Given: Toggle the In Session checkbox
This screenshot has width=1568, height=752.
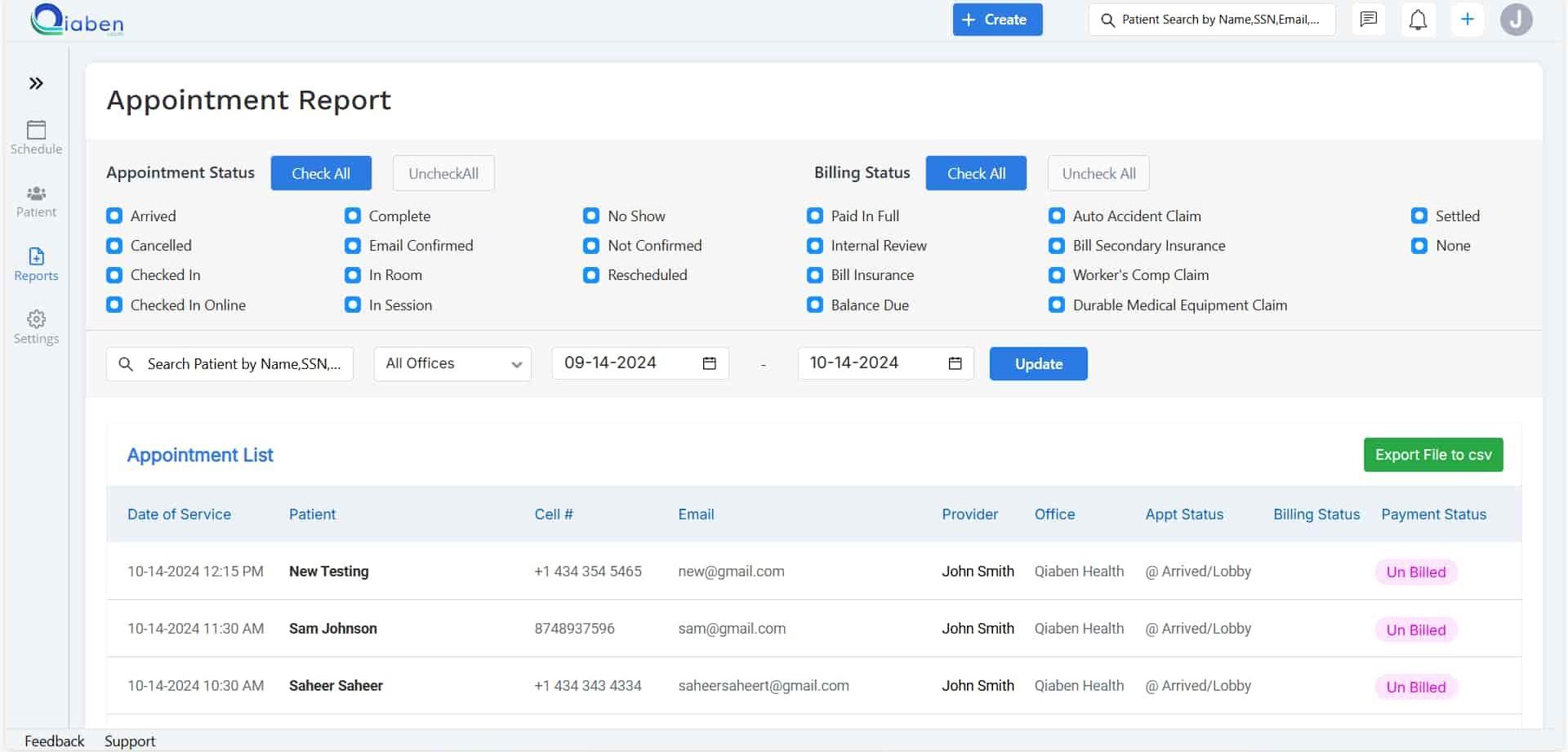Looking at the screenshot, I should coord(353,305).
